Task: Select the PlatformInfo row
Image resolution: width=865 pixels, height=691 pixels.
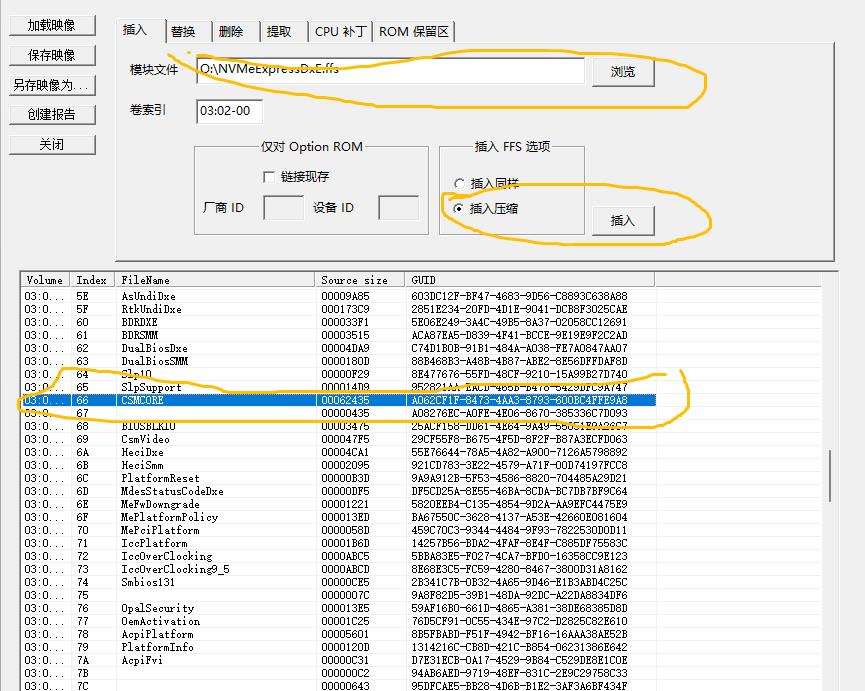Action: click(x=339, y=647)
